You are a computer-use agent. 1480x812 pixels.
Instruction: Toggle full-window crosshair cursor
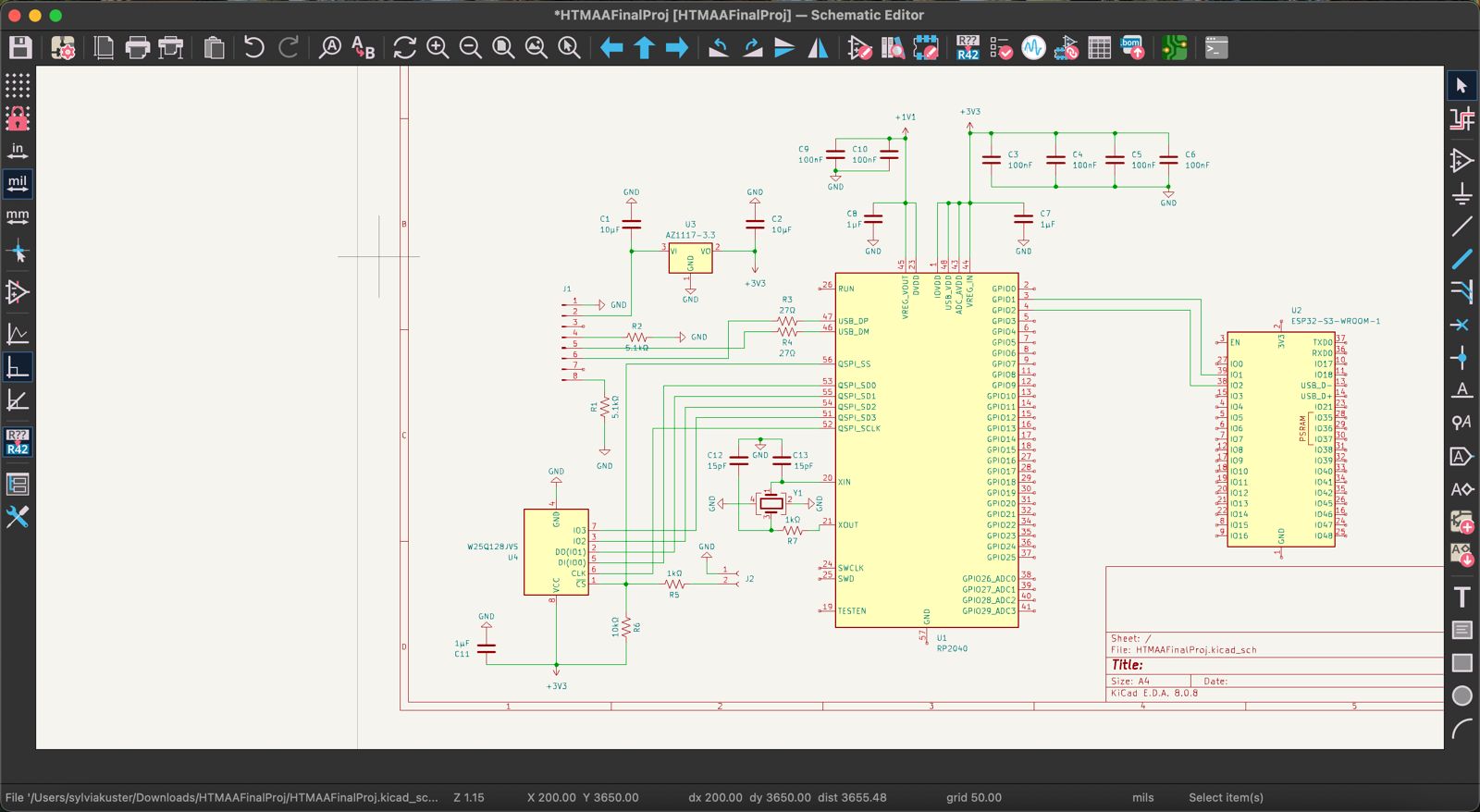click(x=18, y=252)
